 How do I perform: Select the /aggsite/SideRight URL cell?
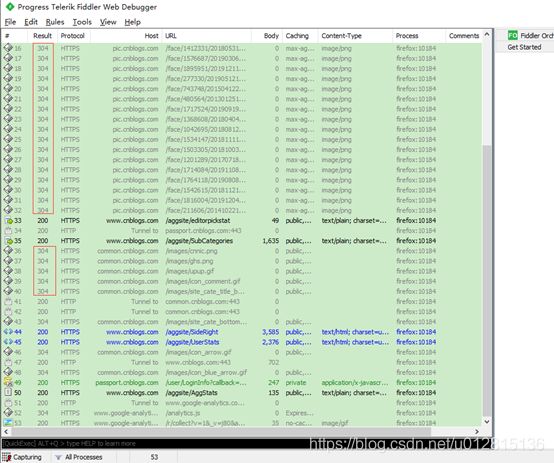(192, 332)
